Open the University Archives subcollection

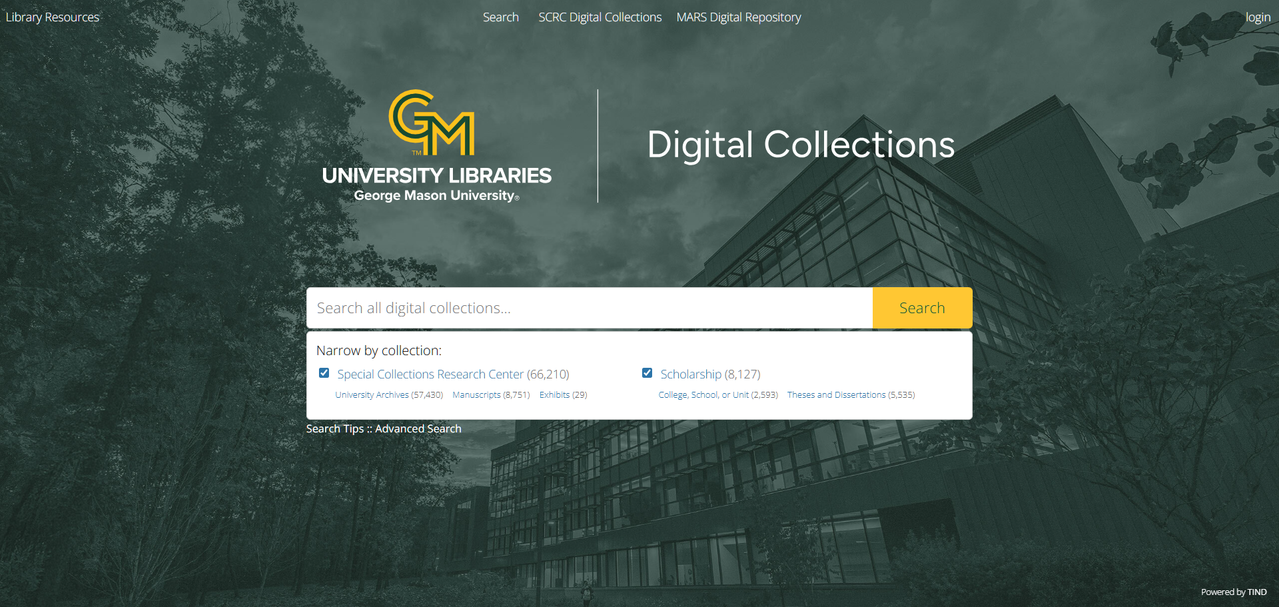pos(372,395)
